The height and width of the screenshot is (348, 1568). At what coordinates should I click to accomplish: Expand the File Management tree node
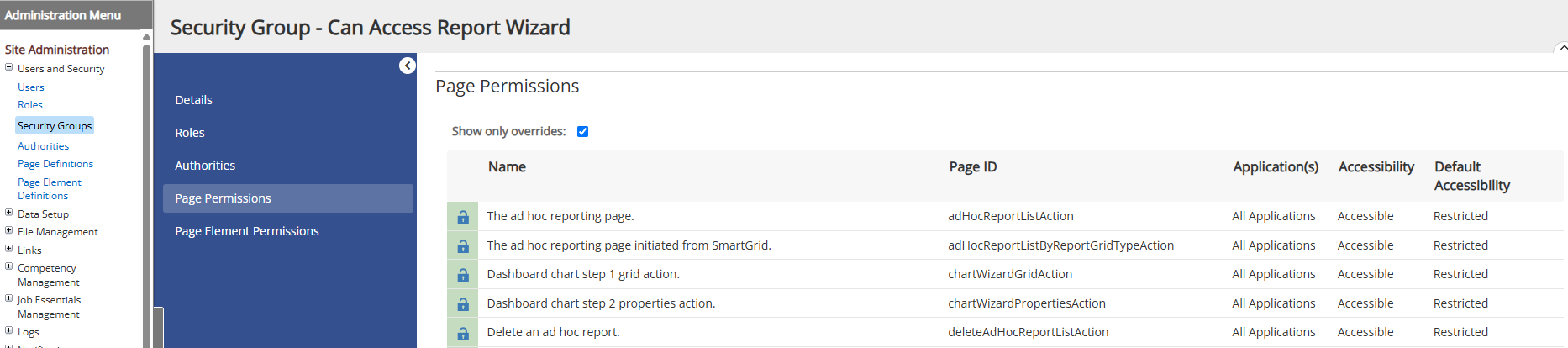9,230
